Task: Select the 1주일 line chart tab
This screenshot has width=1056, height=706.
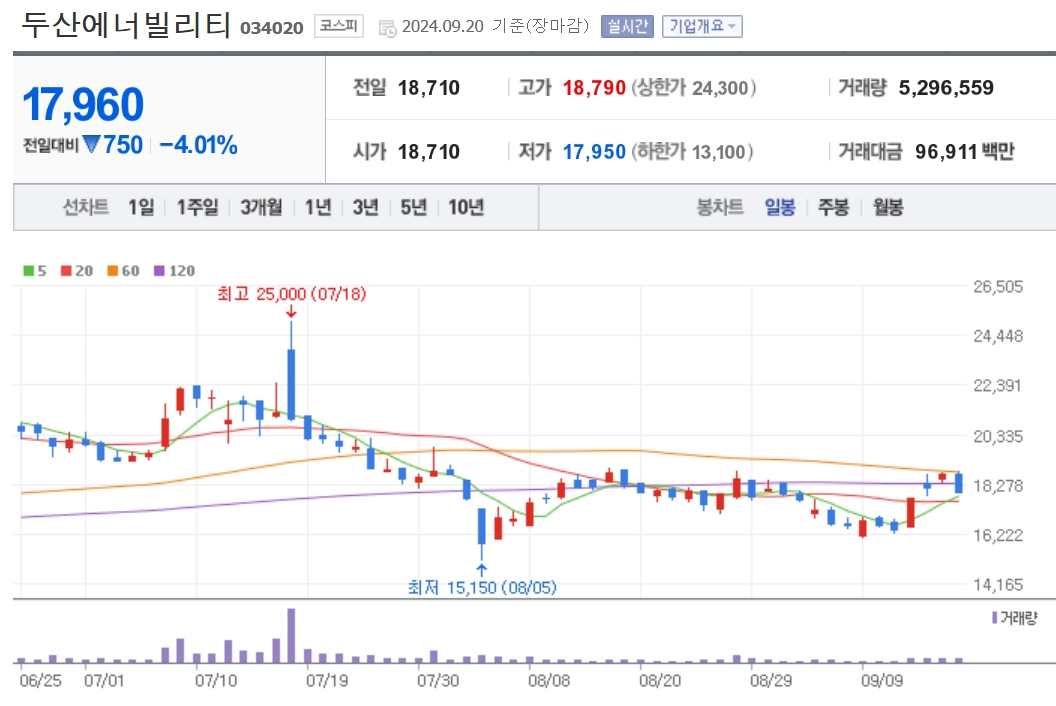Action: pyautogui.click(x=197, y=207)
